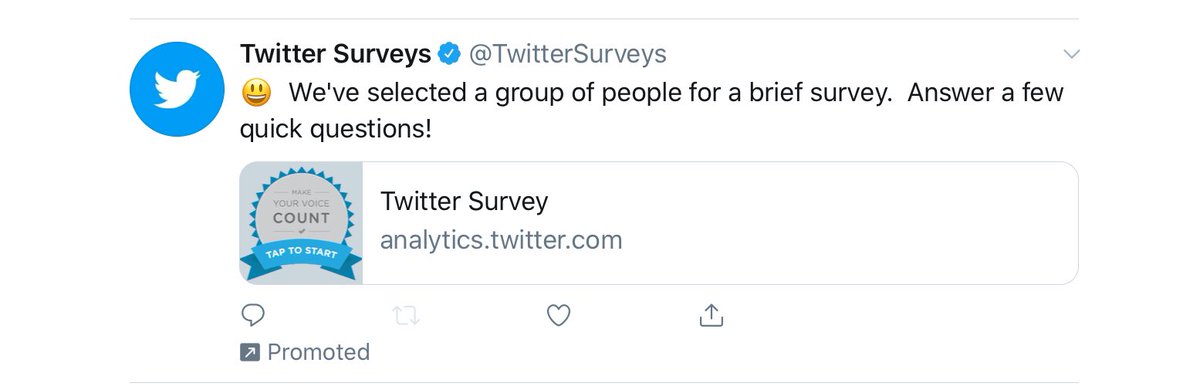
Task: Click the Promoted arrow icon
Action: click(250, 352)
